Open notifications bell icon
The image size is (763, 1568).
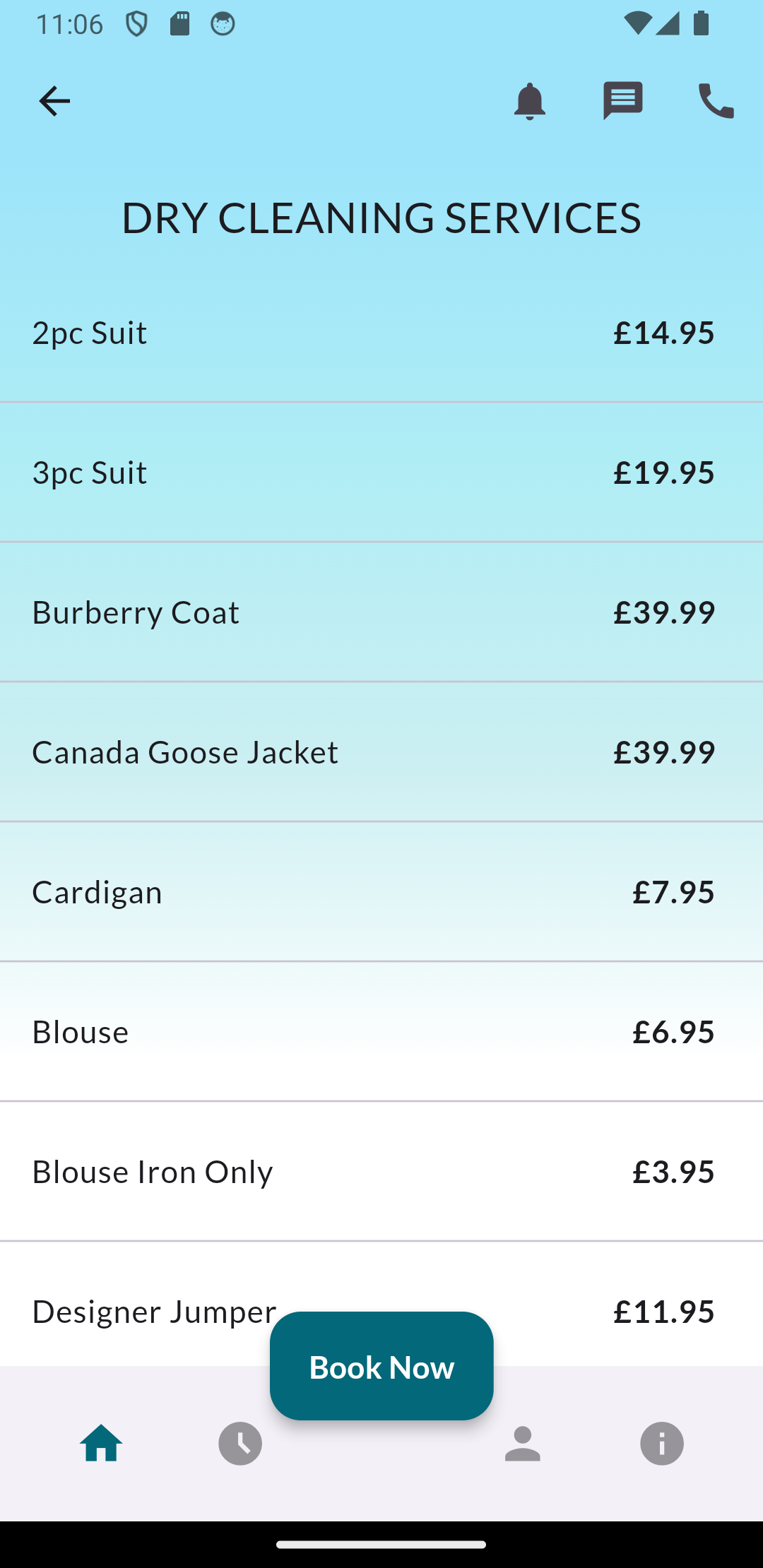coord(529,101)
